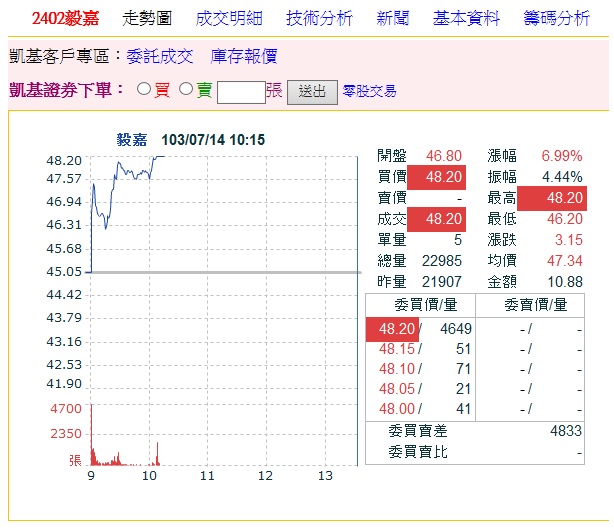Click bid volume 4649
The image size is (614, 528).
pyautogui.click(x=455, y=329)
